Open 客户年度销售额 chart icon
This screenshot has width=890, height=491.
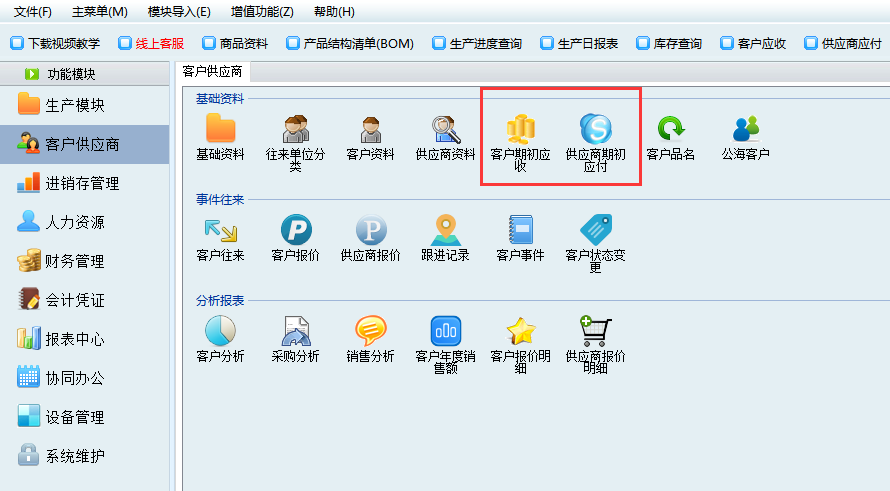click(445, 331)
